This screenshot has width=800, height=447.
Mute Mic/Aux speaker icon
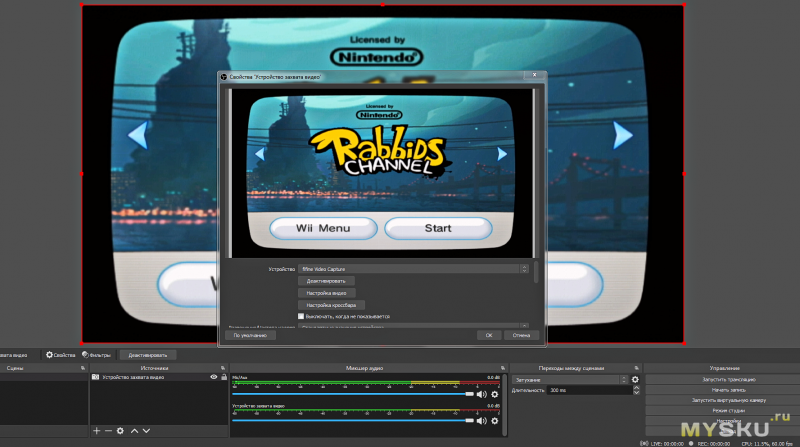[x=481, y=394]
